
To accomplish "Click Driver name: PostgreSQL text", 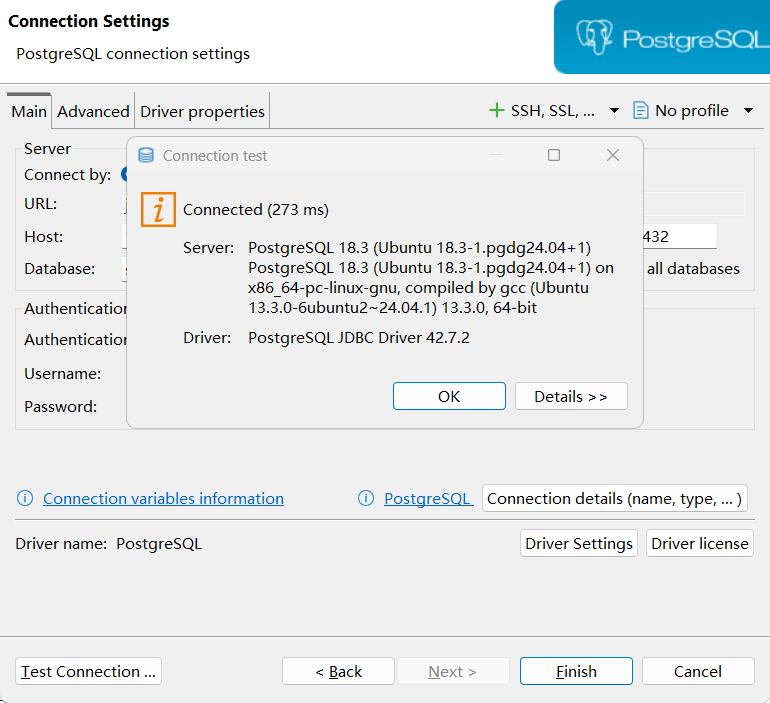I will pyautogui.click(x=109, y=543).
